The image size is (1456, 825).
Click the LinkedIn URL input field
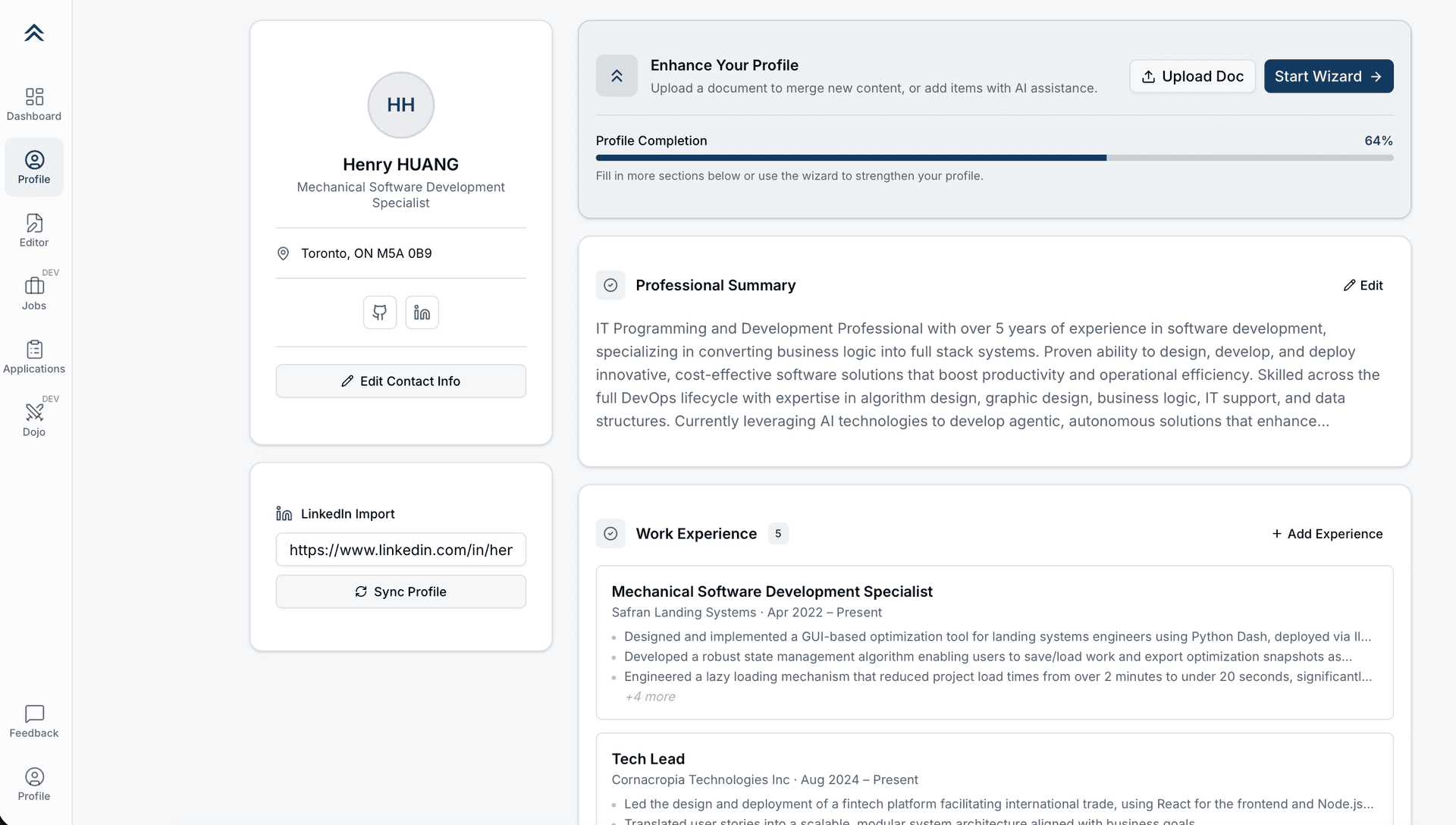click(400, 550)
